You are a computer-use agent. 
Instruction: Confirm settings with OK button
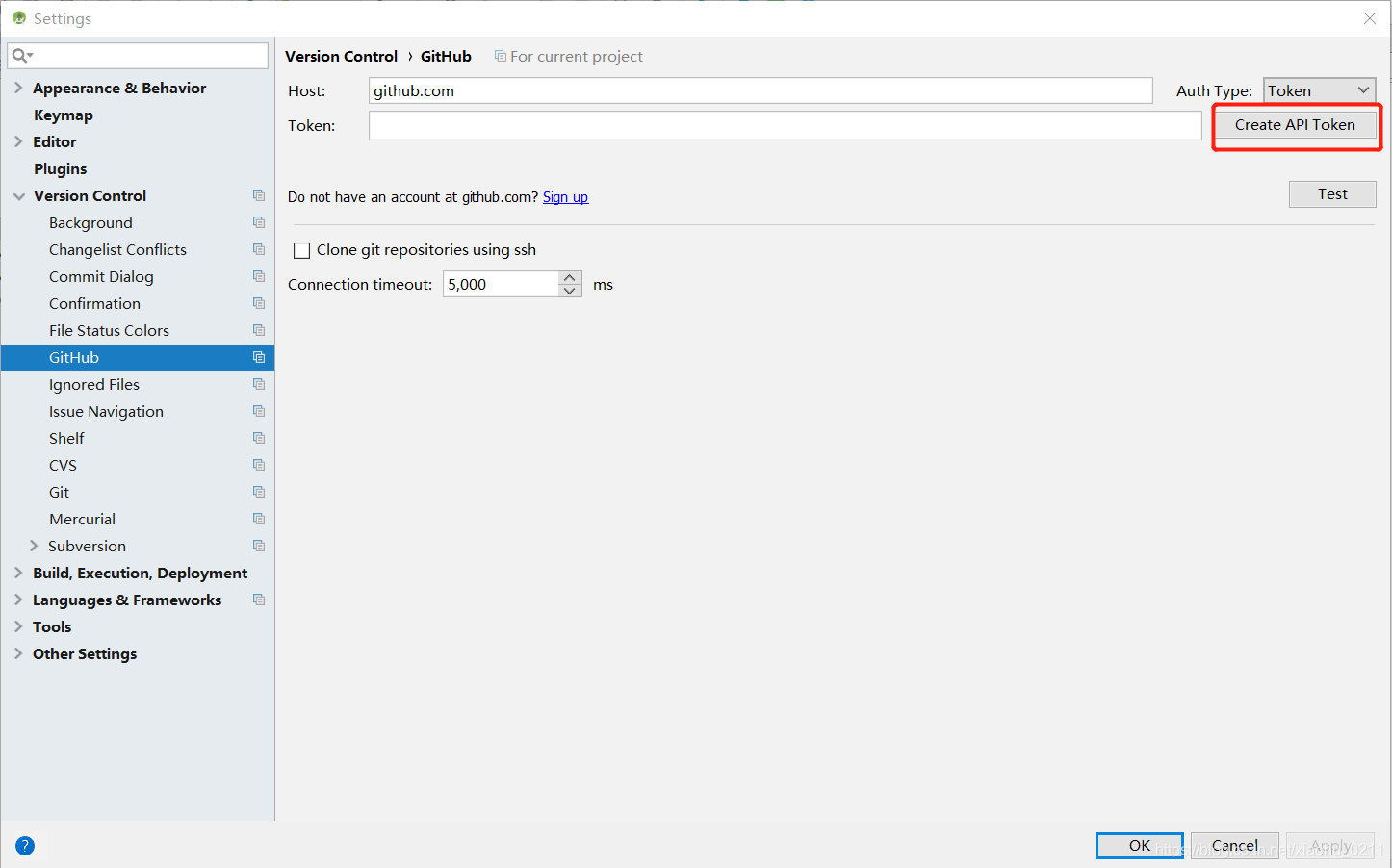coord(1140,846)
